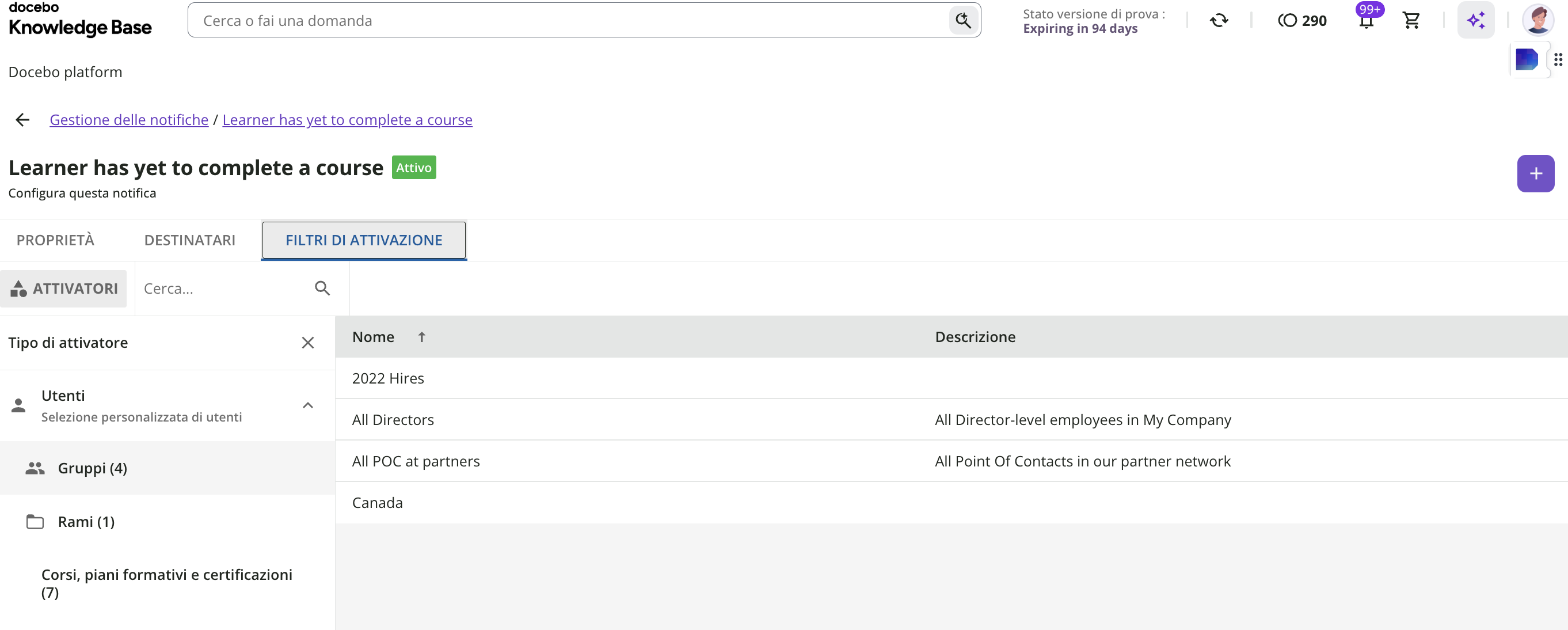Open the Gestione delle notifiche breadcrumb link
The height and width of the screenshot is (630, 1568).
pos(129,120)
